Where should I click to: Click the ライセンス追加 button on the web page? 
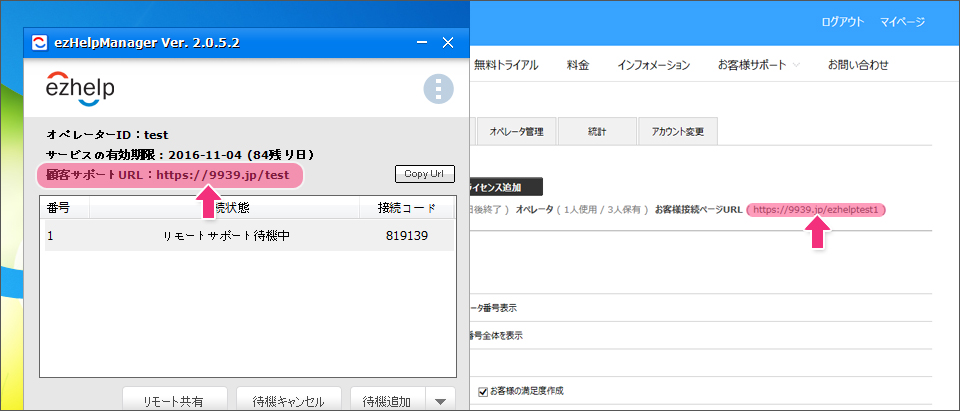(506, 186)
